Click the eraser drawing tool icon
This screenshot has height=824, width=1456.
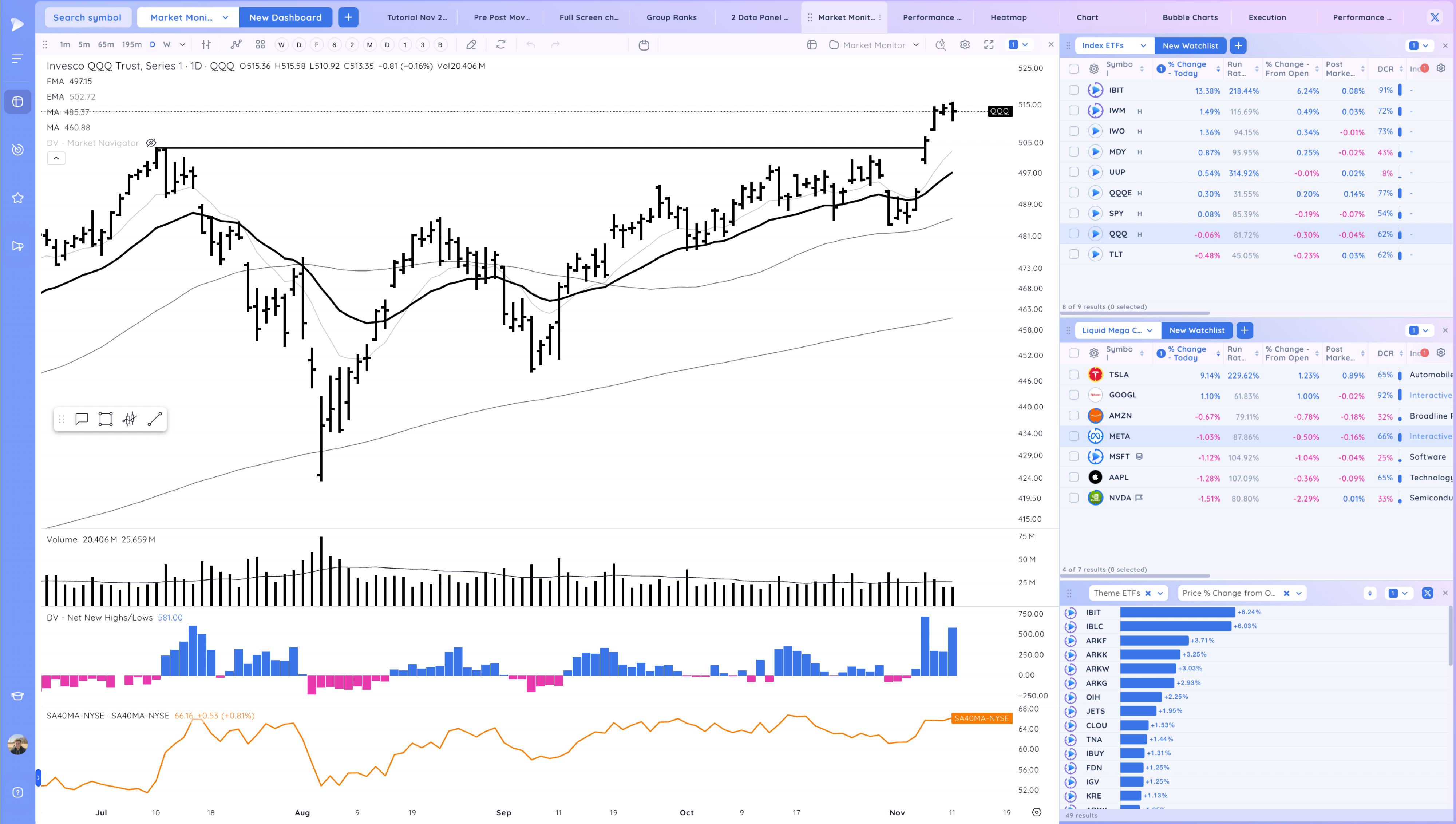click(471, 45)
